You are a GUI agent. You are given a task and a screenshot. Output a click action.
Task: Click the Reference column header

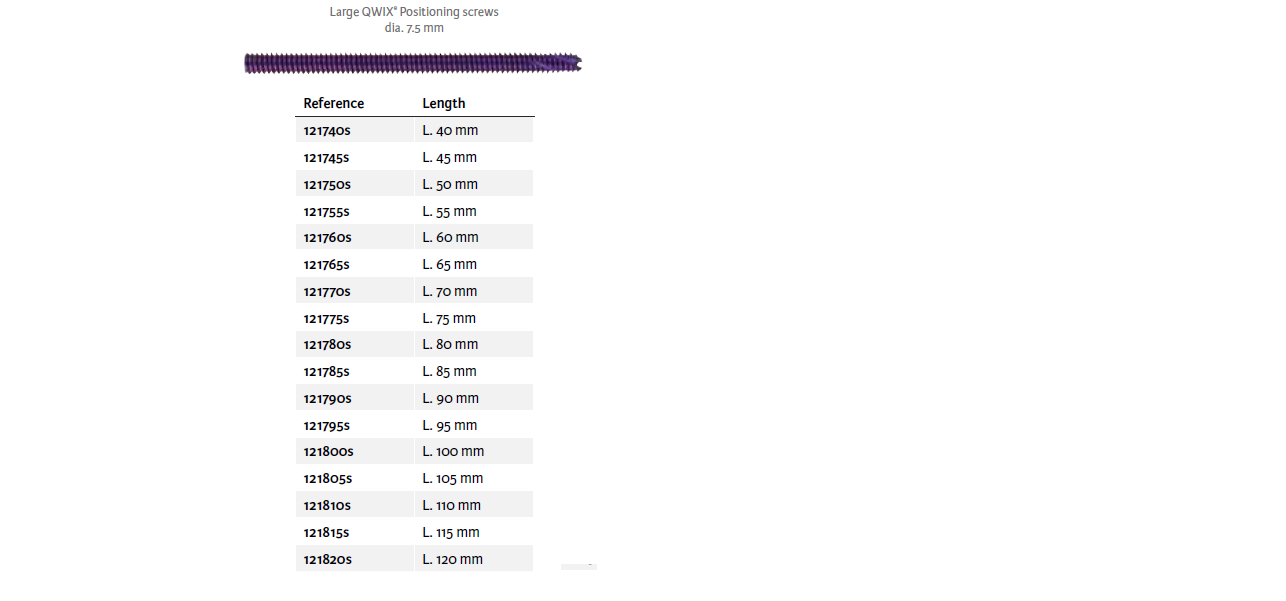coord(334,103)
